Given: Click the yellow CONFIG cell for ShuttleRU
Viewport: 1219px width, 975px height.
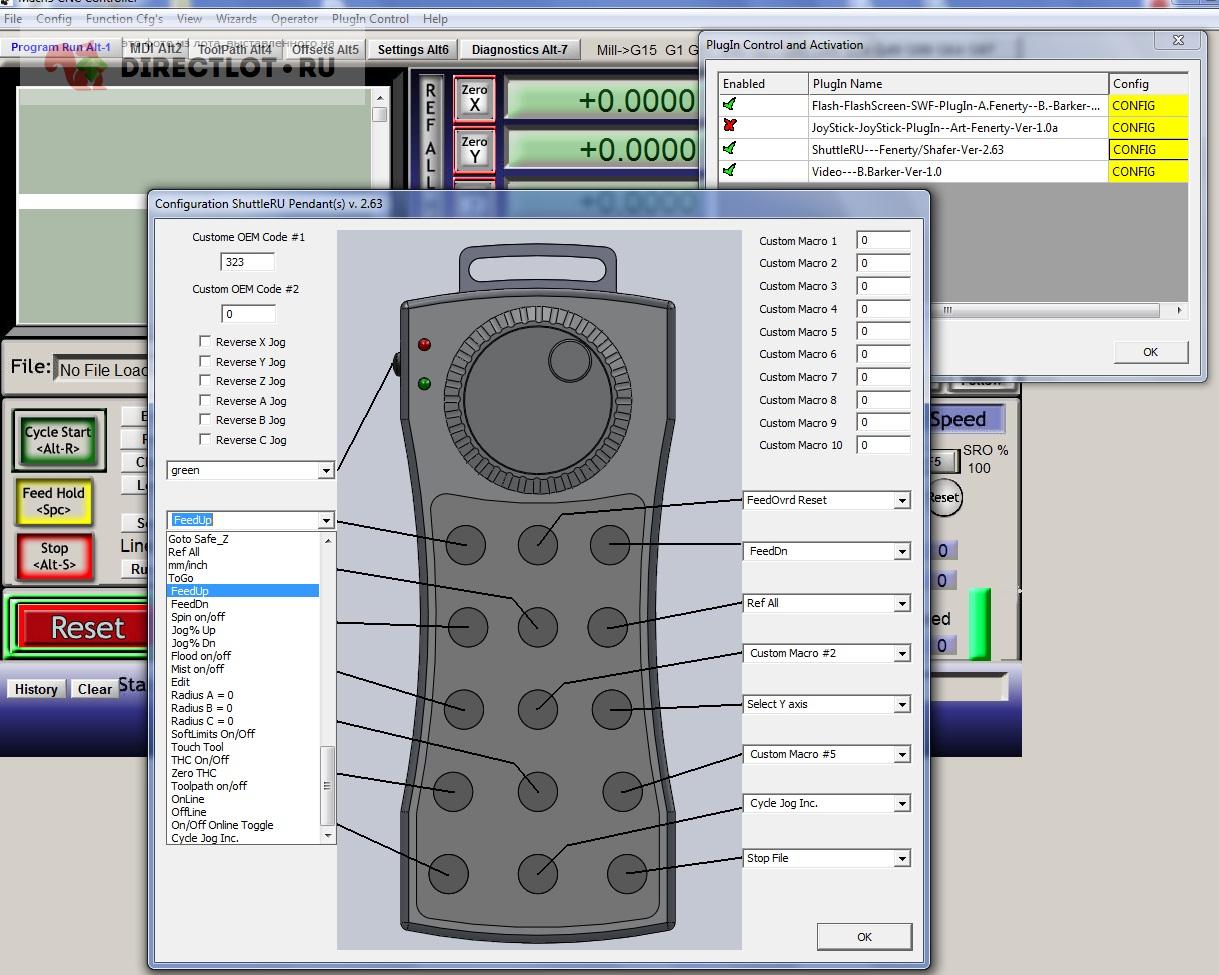Looking at the screenshot, I should click(x=1148, y=149).
